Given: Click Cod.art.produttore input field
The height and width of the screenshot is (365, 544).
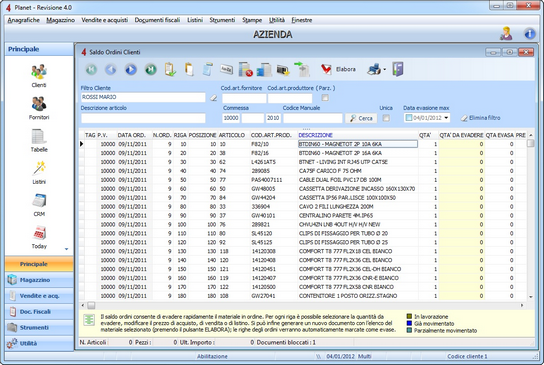Looking at the screenshot, I should click(x=290, y=98).
